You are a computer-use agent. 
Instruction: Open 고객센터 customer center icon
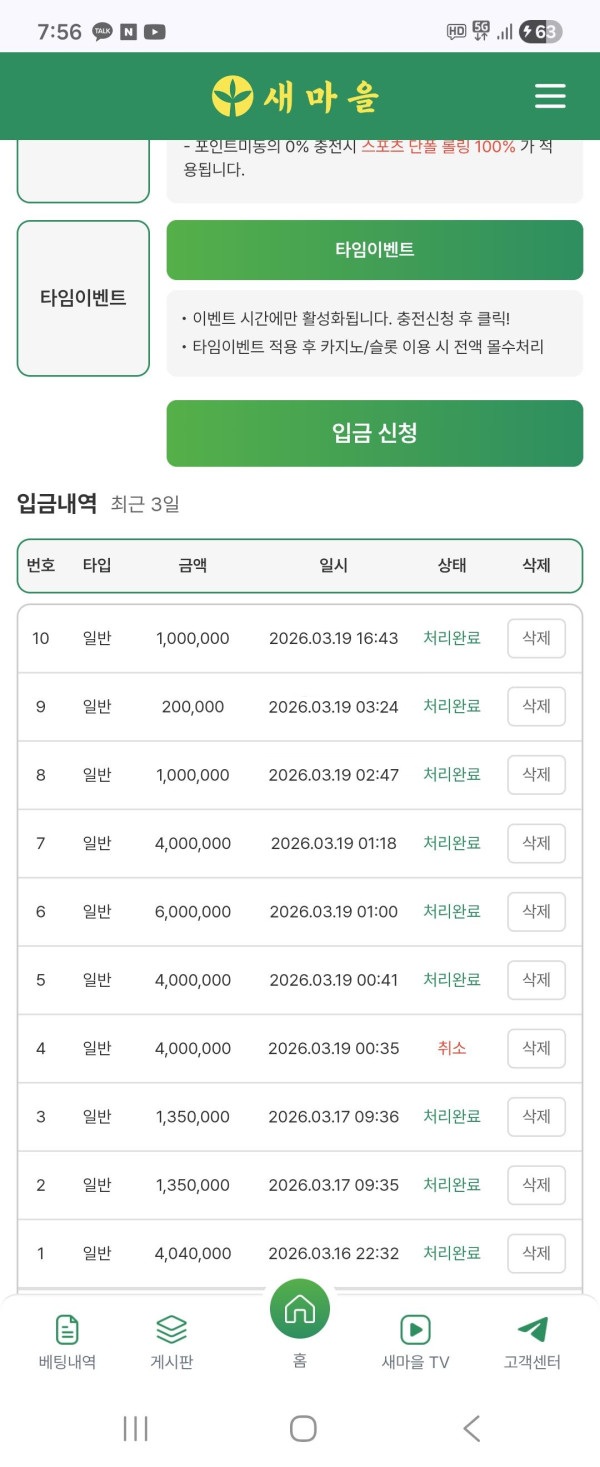pyautogui.click(x=532, y=1329)
